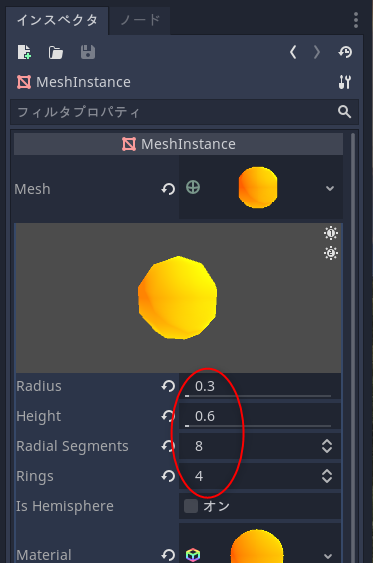Open object properties tools icon
373x563 pixels.
pyautogui.click(x=345, y=82)
